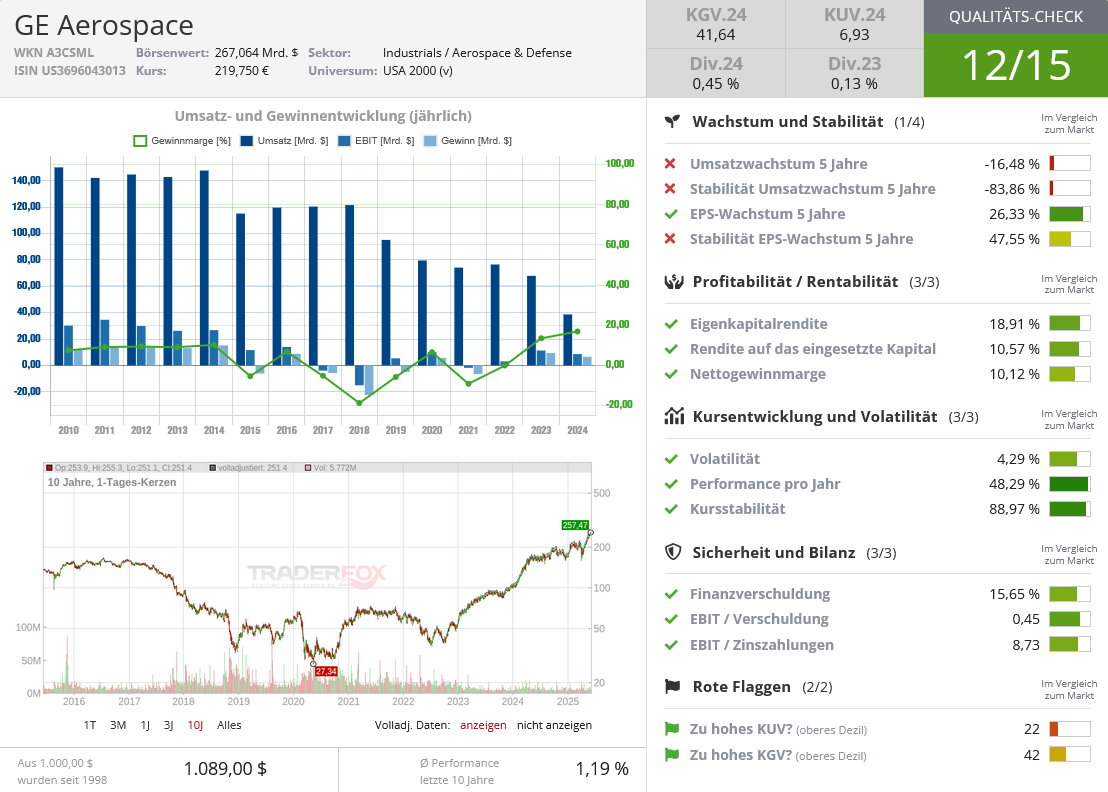Click the Performance pro Jahr label
This screenshot has width=1108, height=792.
[765, 484]
